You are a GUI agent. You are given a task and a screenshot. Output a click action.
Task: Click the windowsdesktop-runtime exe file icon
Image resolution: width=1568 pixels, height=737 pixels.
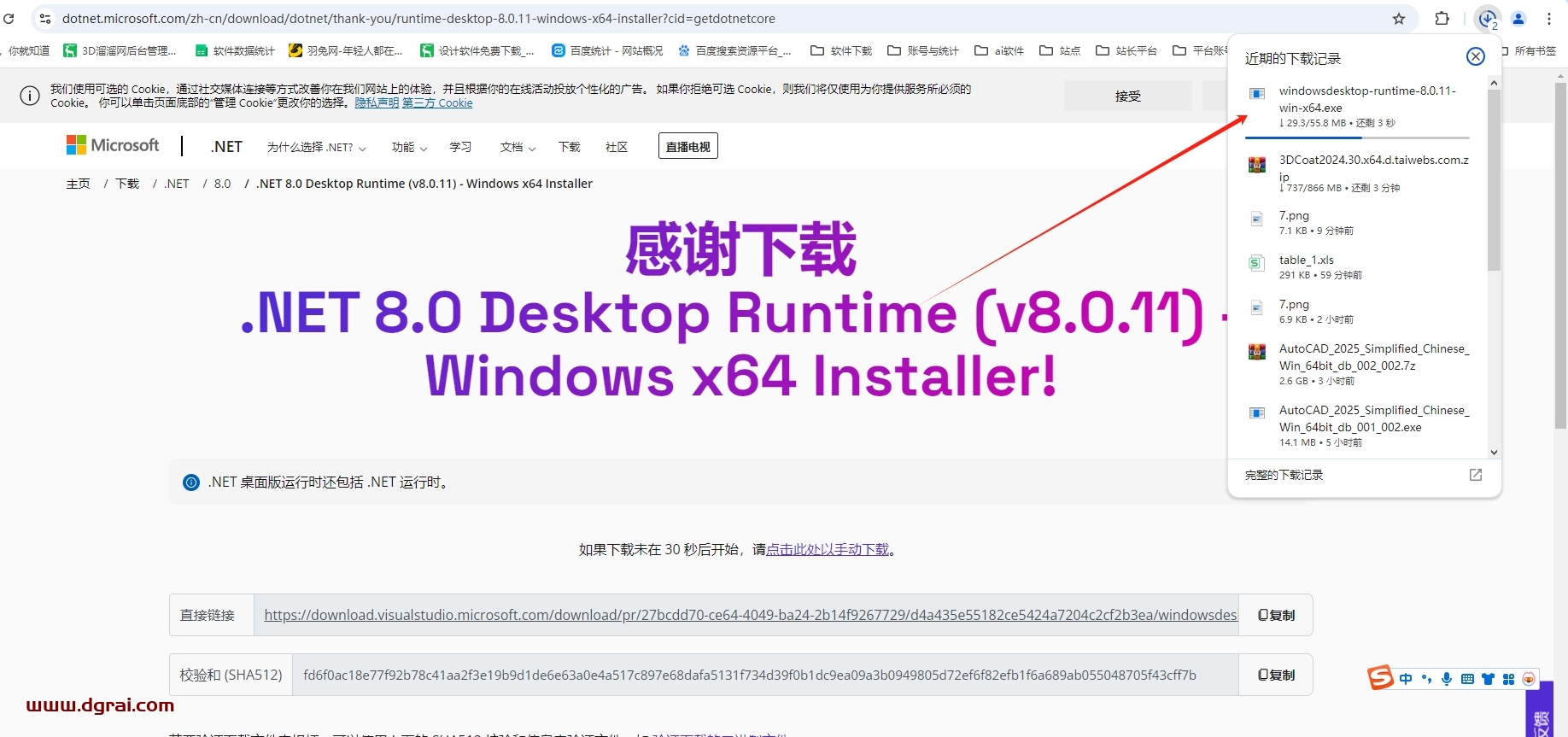tap(1257, 93)
